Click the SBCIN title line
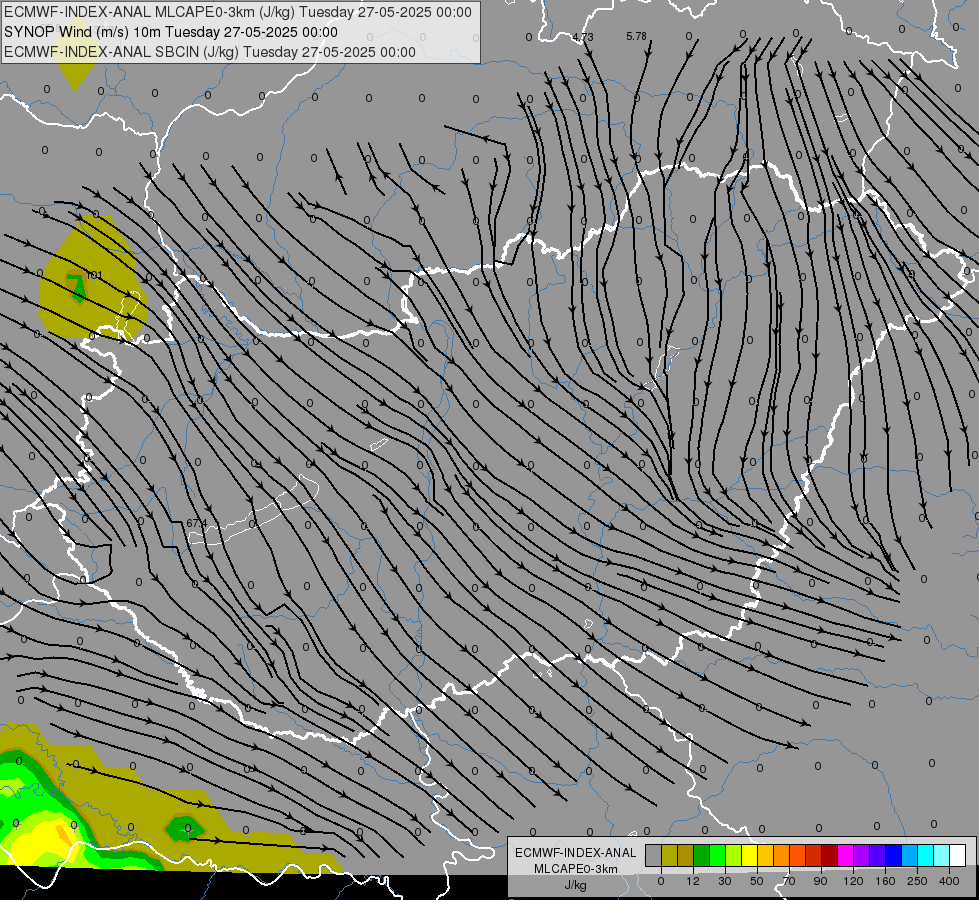 [210, 52]
